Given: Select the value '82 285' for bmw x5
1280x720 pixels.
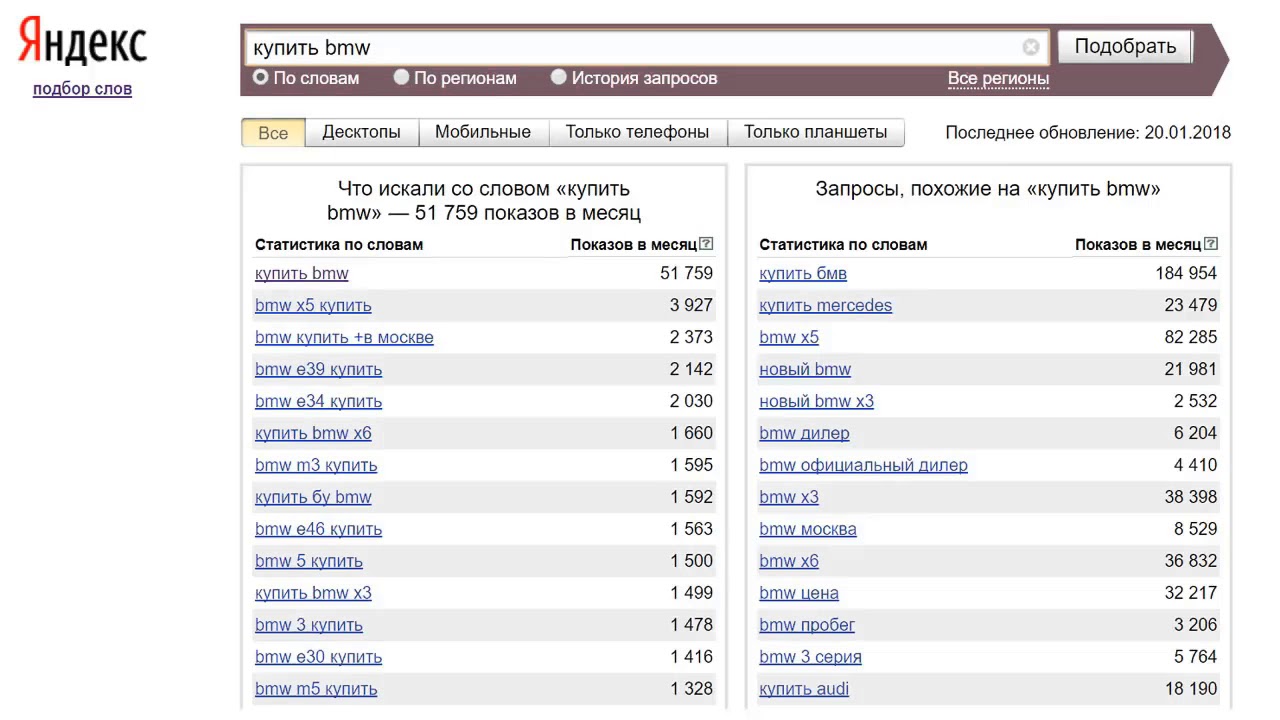Looking at the screenshot, I should pyautogui.click(x=1191, y=337).
